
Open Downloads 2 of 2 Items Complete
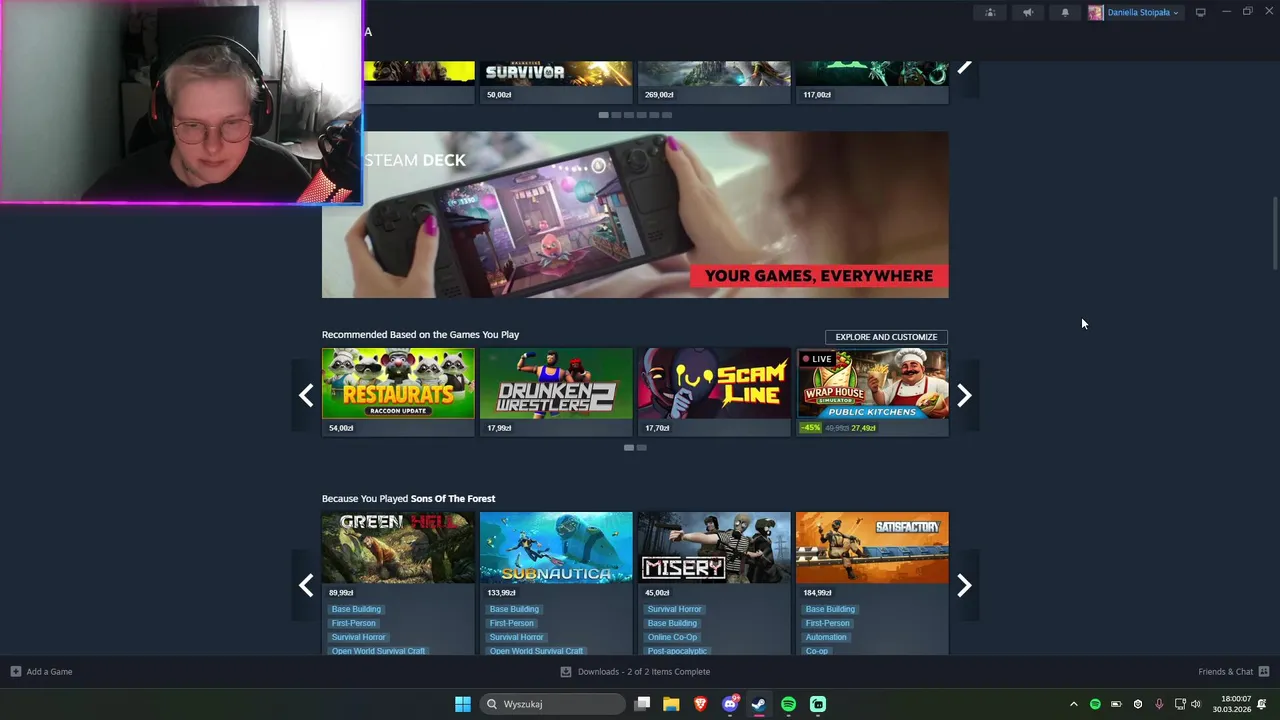tap(644, 672)
